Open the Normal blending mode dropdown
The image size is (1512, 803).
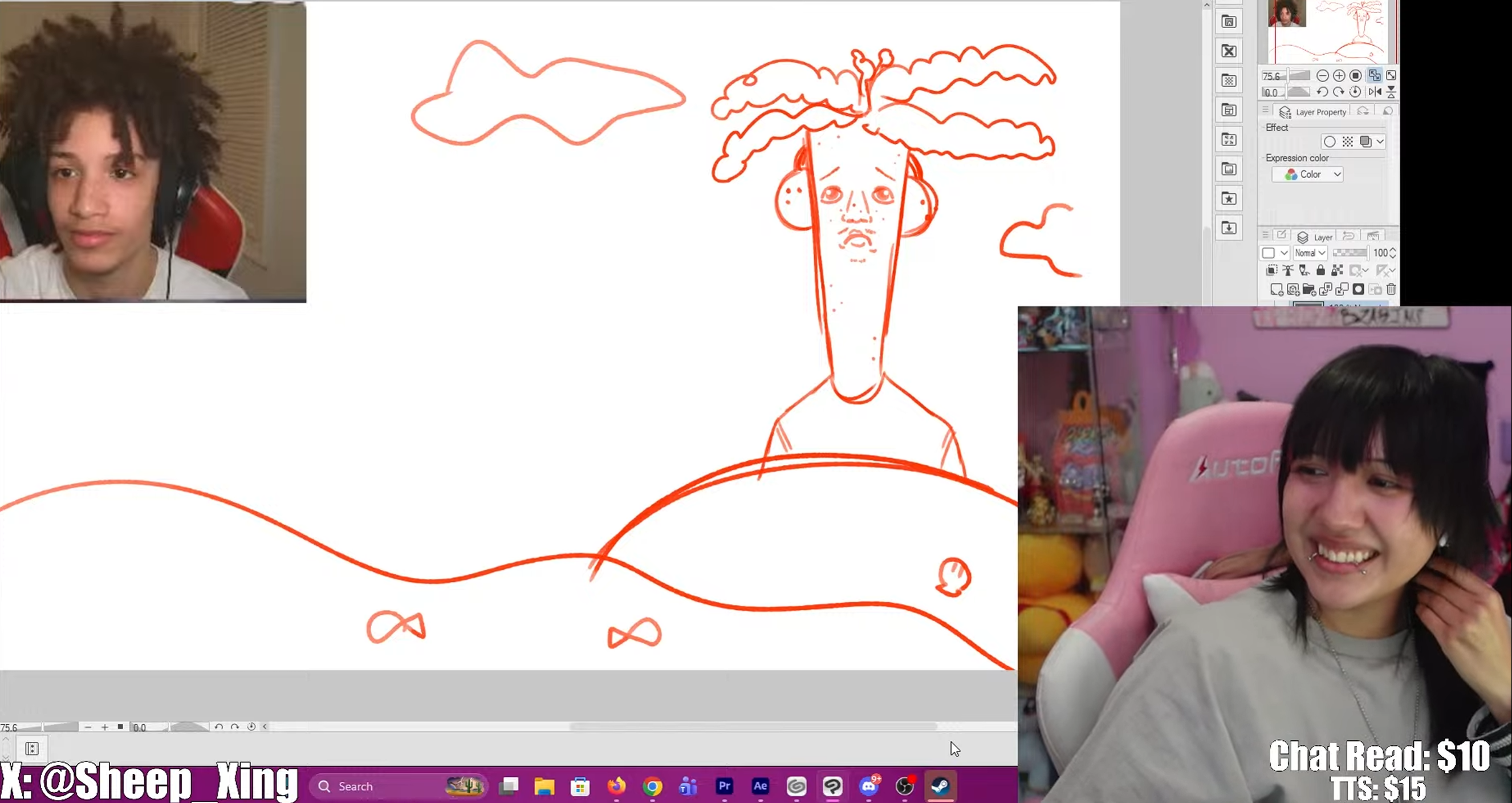click(1310, 253)
